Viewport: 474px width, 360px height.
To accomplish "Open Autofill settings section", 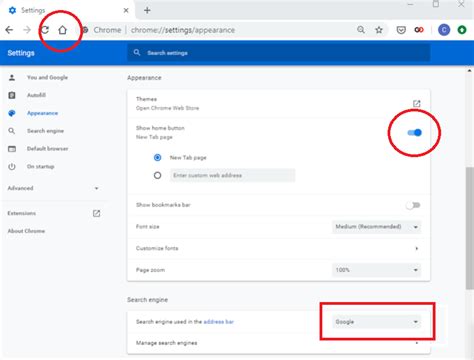I will click(x=36, y=95).
